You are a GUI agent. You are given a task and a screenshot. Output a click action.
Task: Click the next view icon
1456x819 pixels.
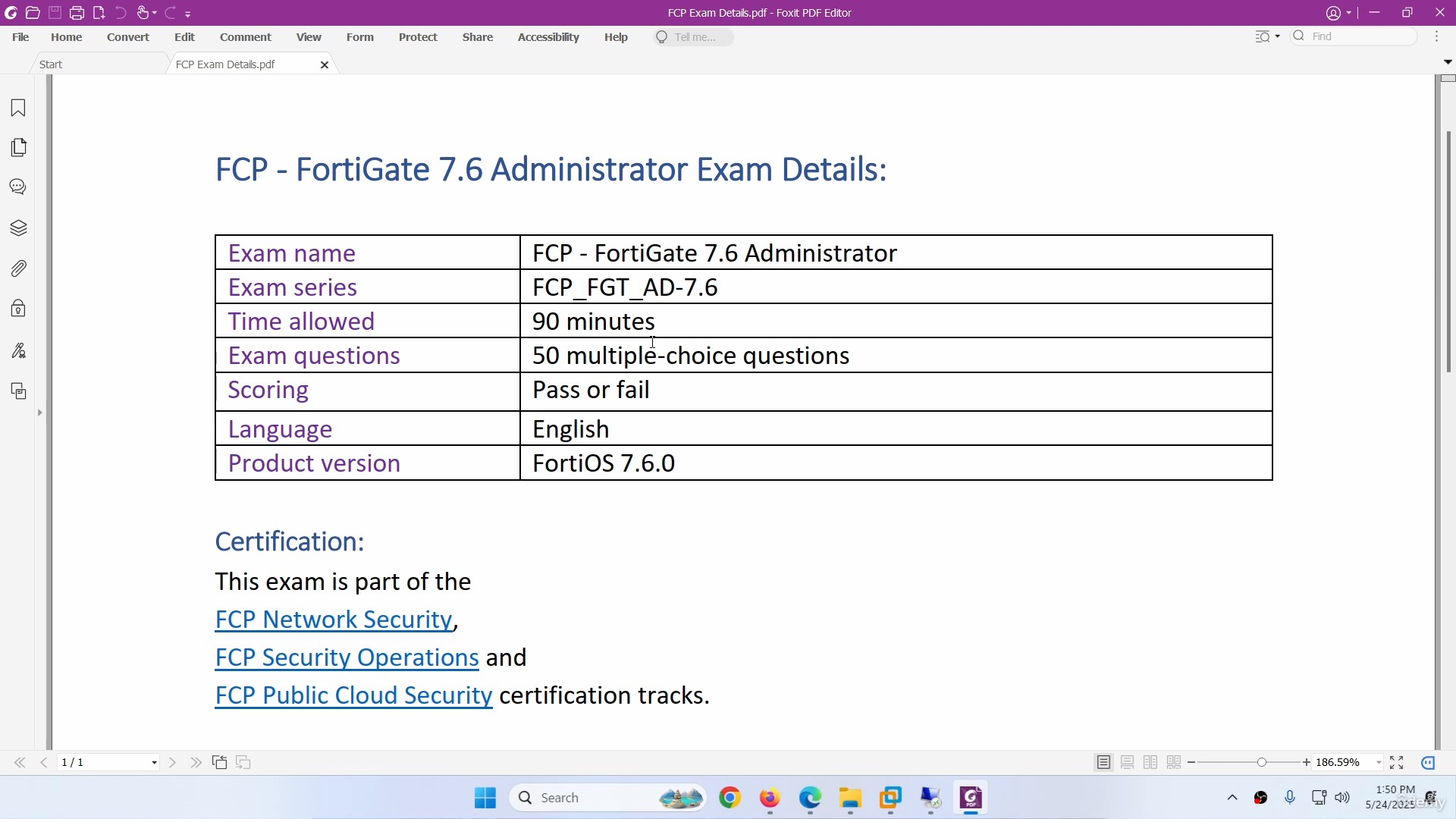[243, 763]
